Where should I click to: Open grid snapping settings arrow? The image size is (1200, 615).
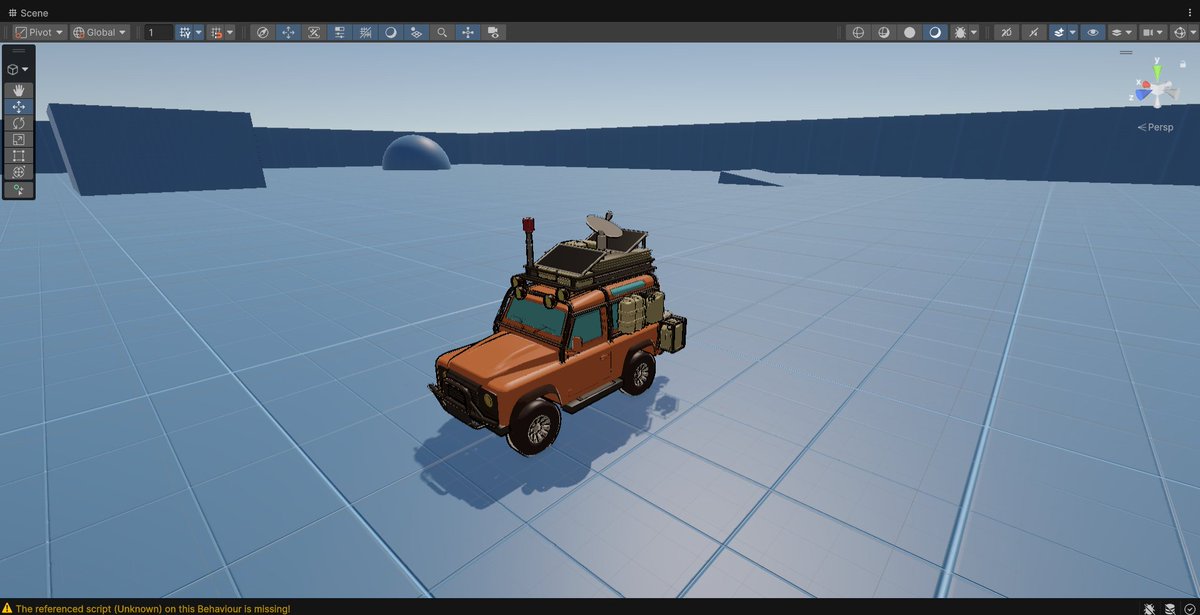coord(198,32)
